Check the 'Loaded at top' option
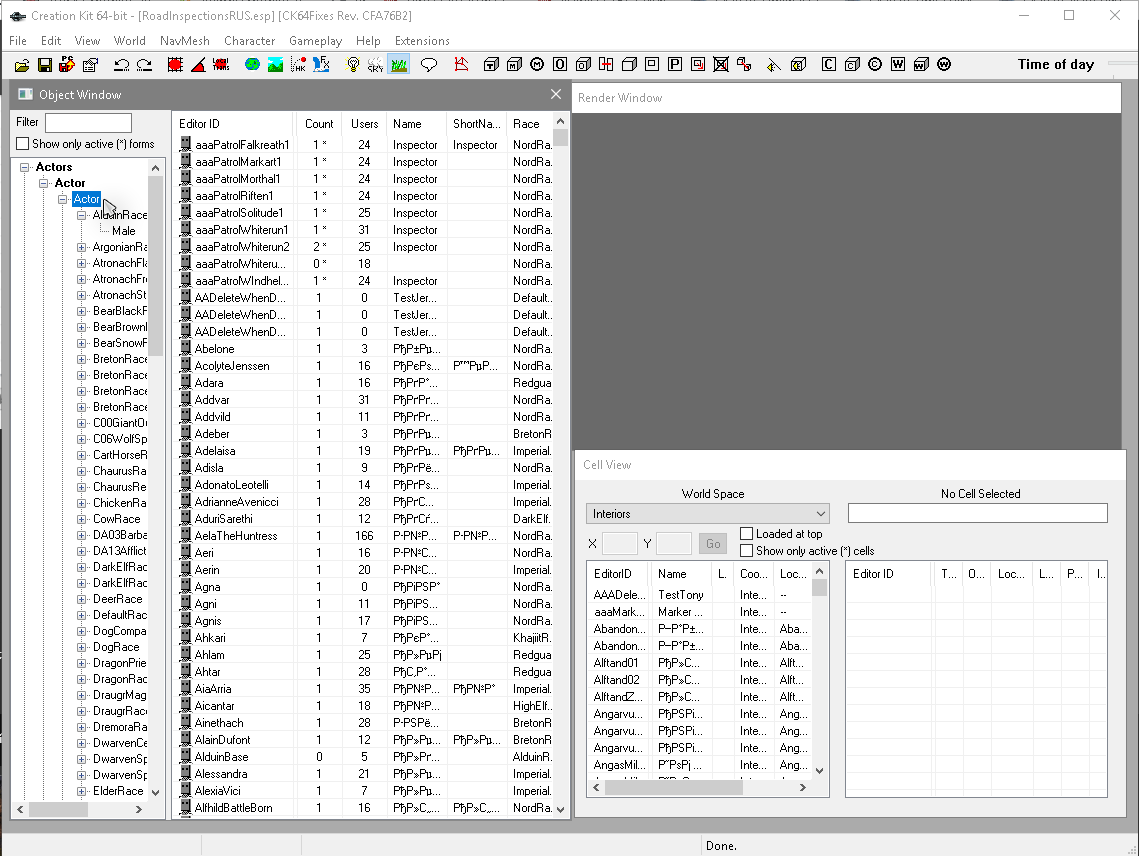The width and height of the screenshot is (1139, 856). coord(747,534)
